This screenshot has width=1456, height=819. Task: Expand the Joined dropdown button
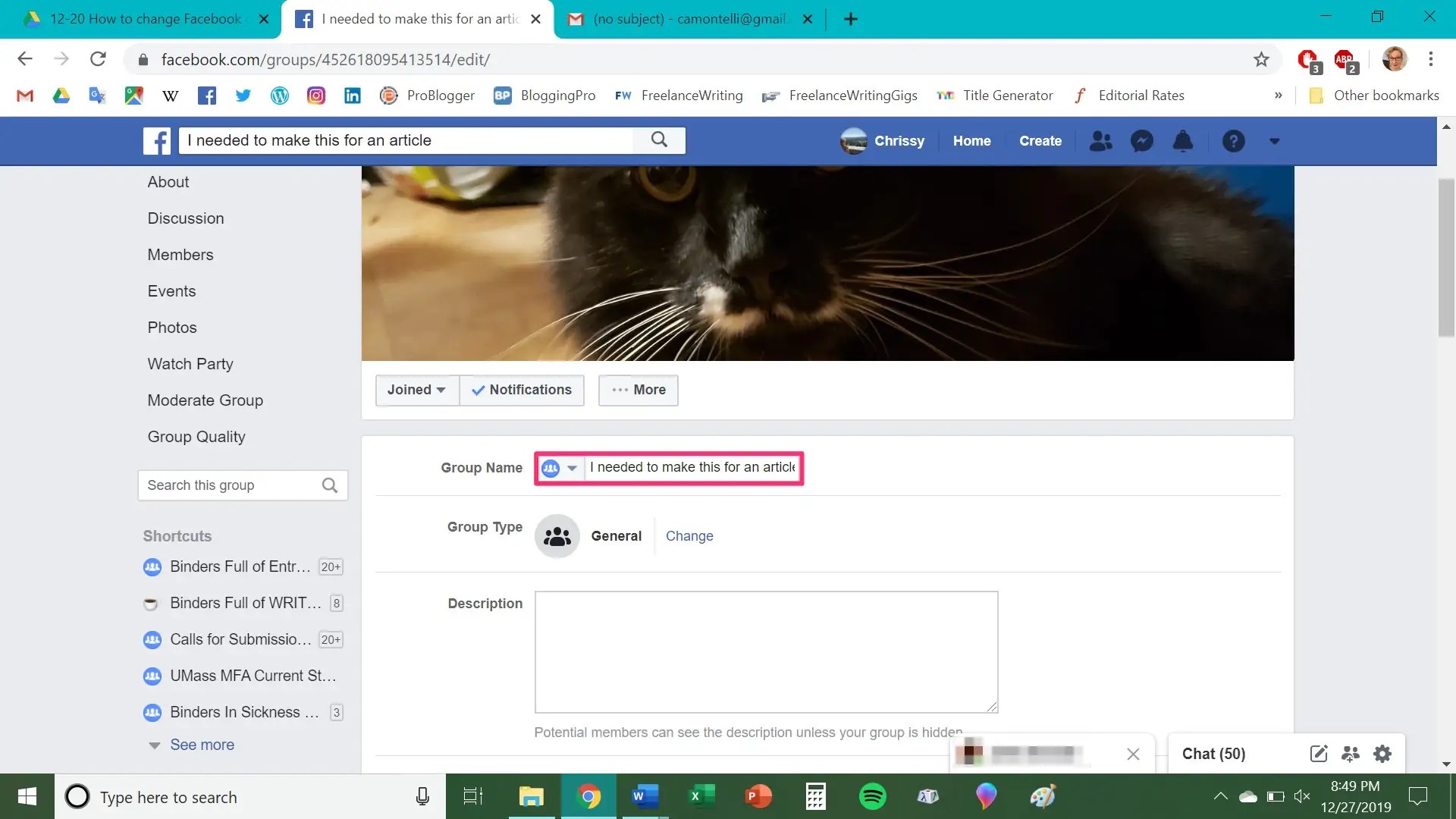(x=416, y=390)
